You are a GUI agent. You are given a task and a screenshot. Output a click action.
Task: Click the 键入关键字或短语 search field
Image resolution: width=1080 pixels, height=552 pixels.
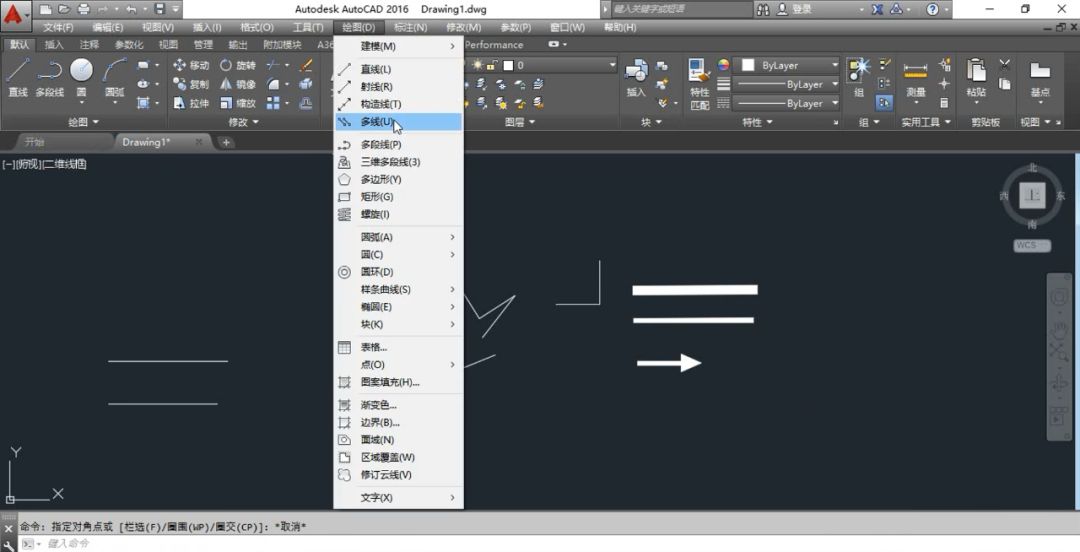[682, 10]
